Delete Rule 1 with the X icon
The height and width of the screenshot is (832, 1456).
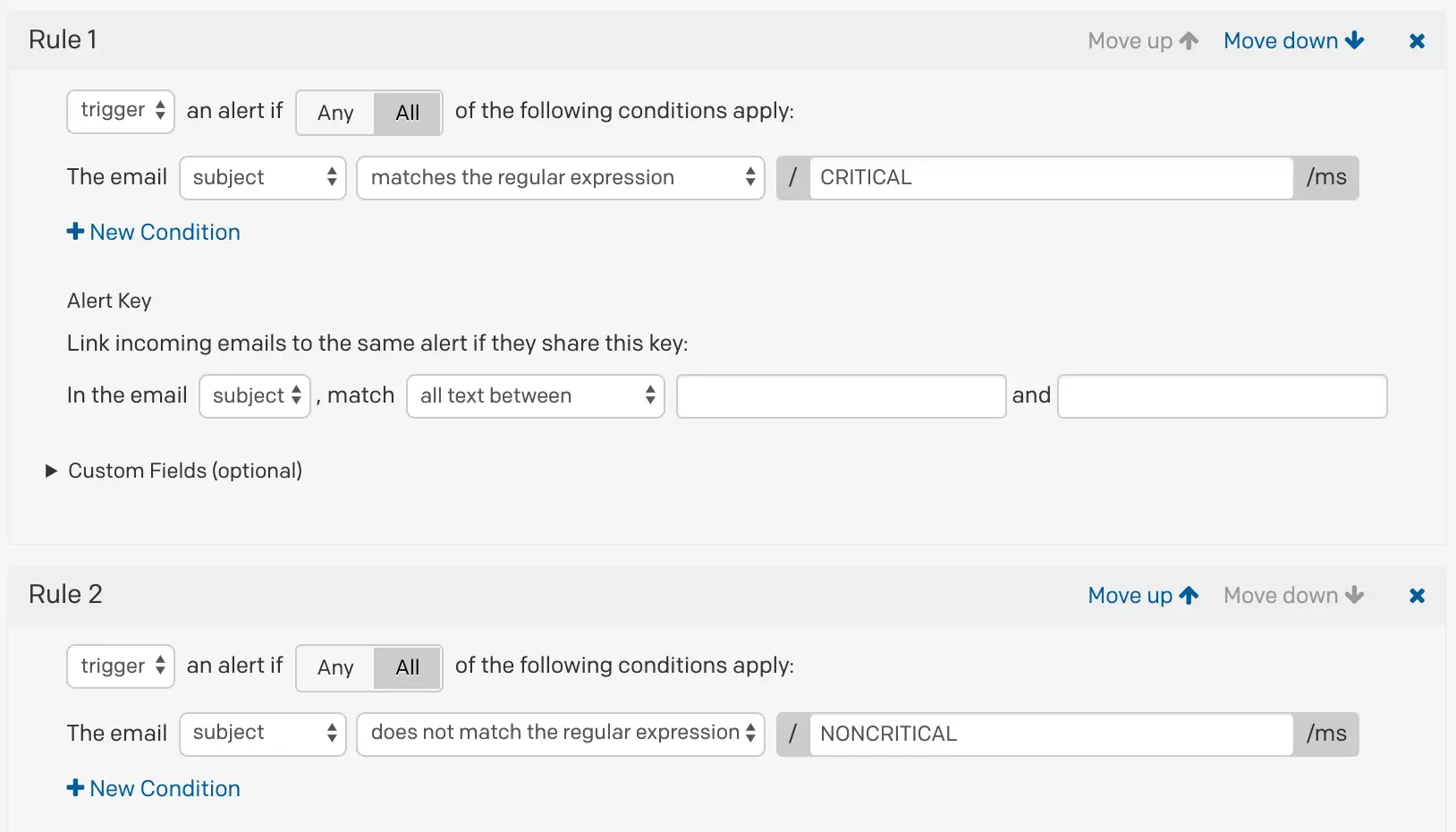(1417, 41)
